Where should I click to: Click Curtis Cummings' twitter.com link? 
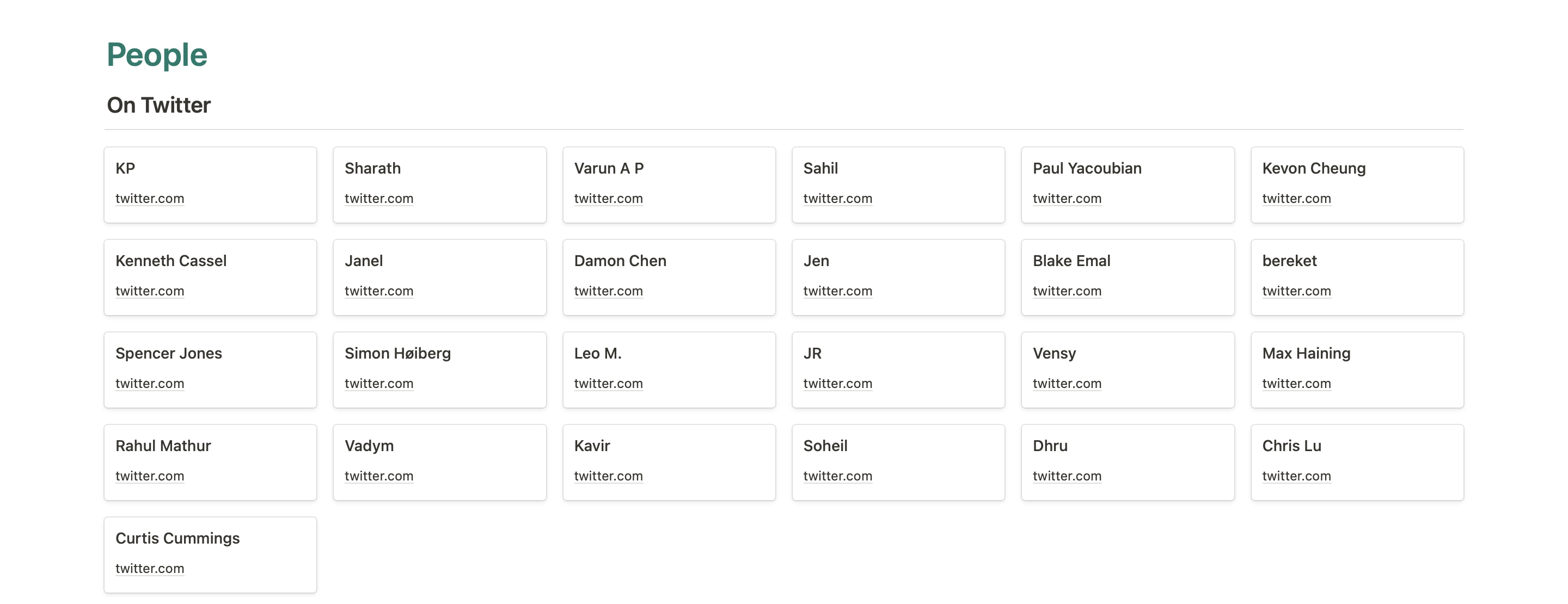pyautogui.click(x=150, y=568)
